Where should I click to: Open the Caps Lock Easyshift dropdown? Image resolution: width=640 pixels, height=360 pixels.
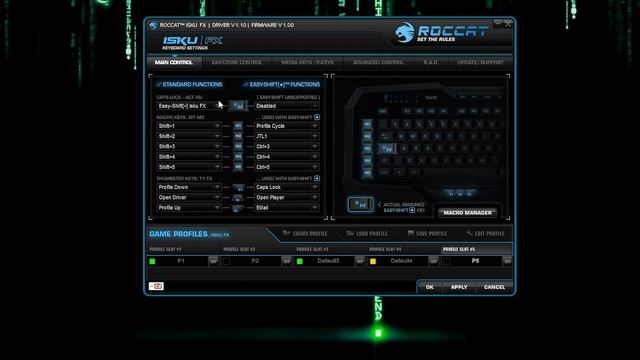pos(287,187)
